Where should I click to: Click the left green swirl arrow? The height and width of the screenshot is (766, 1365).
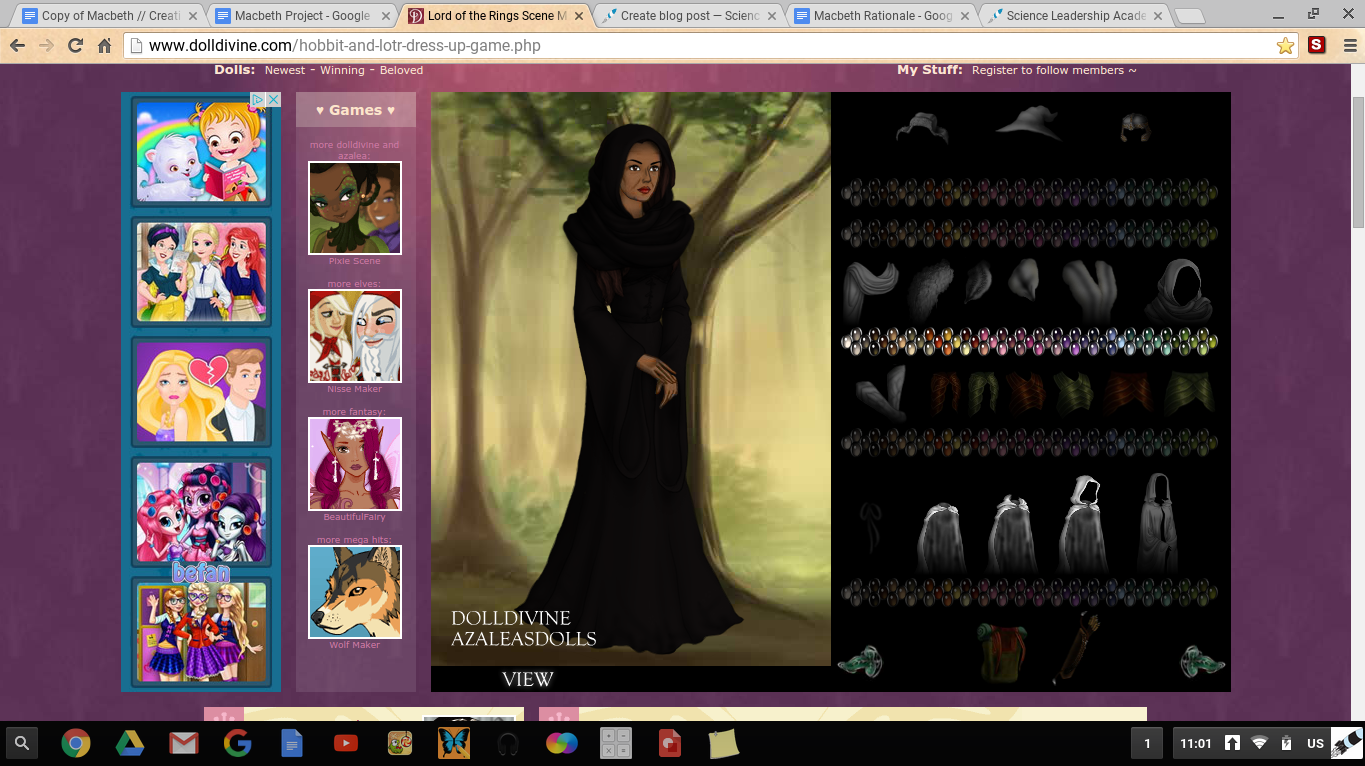(x=859, y=661)
